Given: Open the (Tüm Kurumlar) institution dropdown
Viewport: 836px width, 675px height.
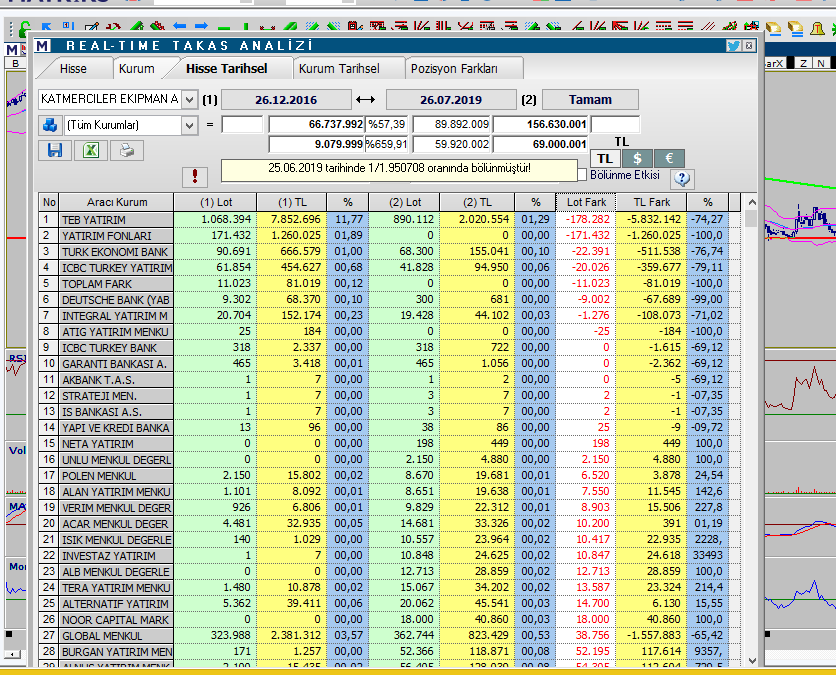Looking at the screenshot, I should (189, 126).
